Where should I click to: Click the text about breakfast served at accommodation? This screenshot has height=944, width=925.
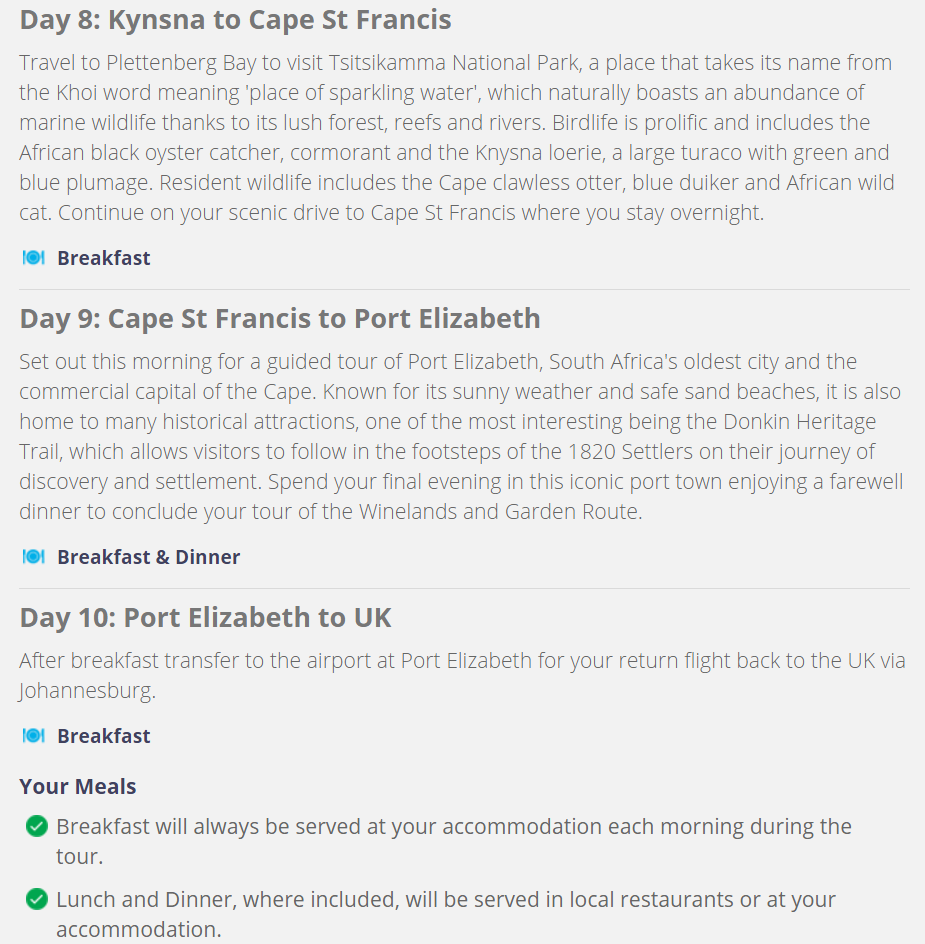click(x=454, y=841)
